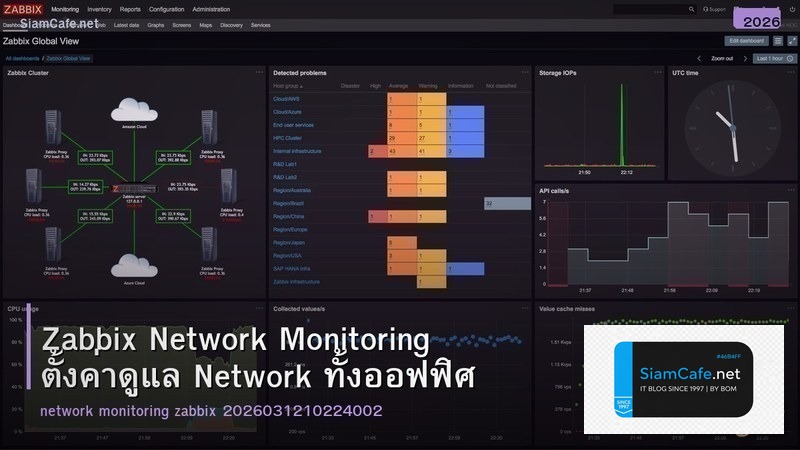Open the All dashboards breadcrumb link
This screenshot has width=800, height=450.
[x=22, y=59]
